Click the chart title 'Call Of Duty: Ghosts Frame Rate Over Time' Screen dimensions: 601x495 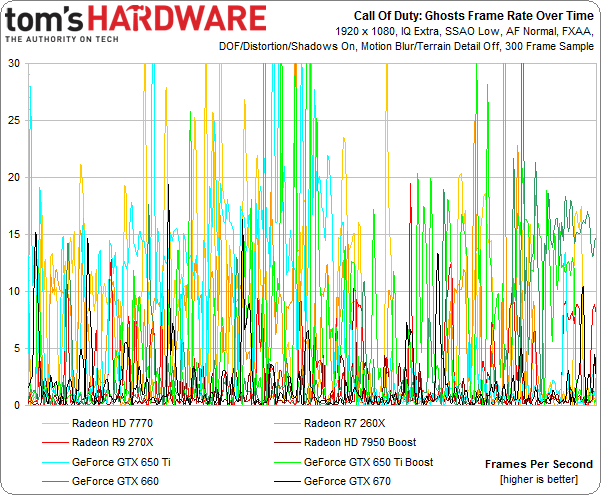[473, 16]
